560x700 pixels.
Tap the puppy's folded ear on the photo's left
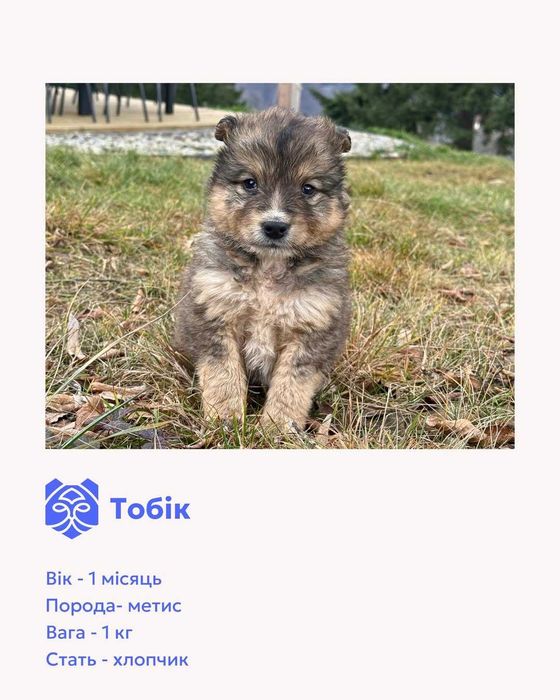(226, 128)
